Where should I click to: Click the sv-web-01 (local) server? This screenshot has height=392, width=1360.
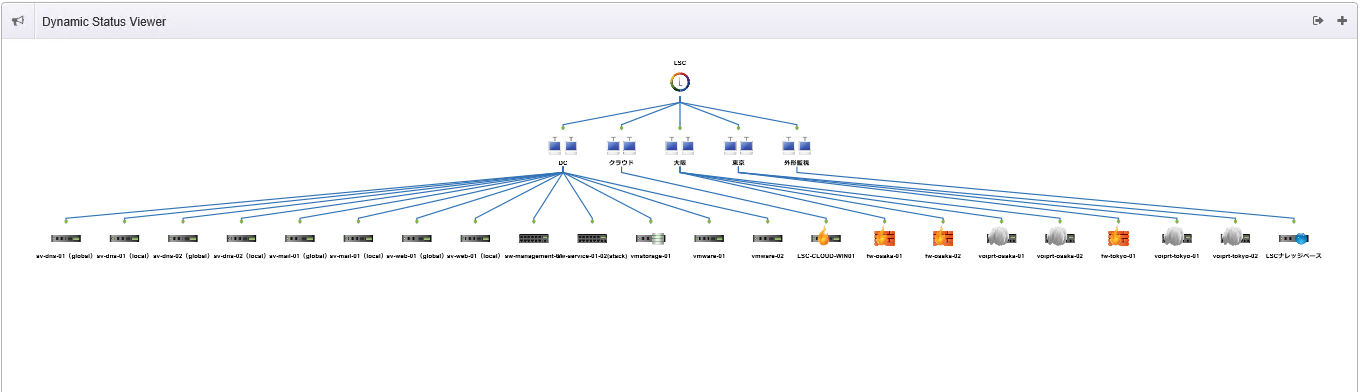[x=475, y=239]
